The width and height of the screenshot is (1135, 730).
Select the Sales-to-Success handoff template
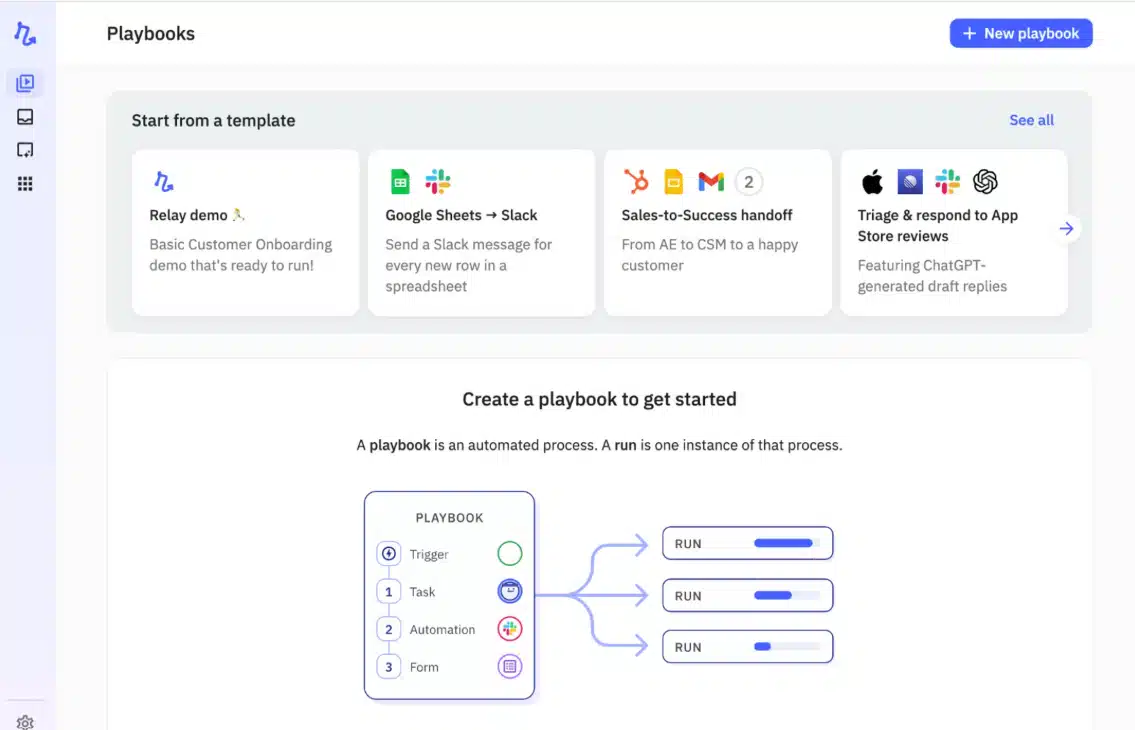pyautogui.click(x=717, y=232)
